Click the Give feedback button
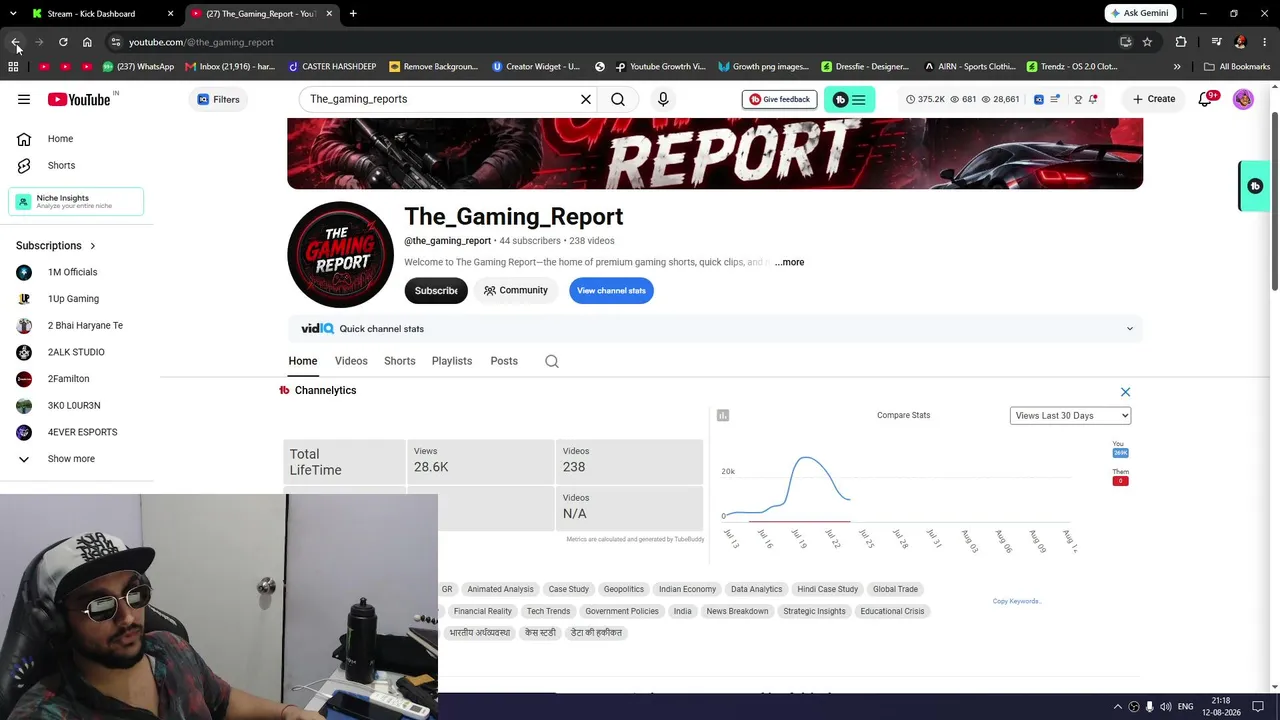Viewport: 1280px width, 720px height. [x=779, y=99]
